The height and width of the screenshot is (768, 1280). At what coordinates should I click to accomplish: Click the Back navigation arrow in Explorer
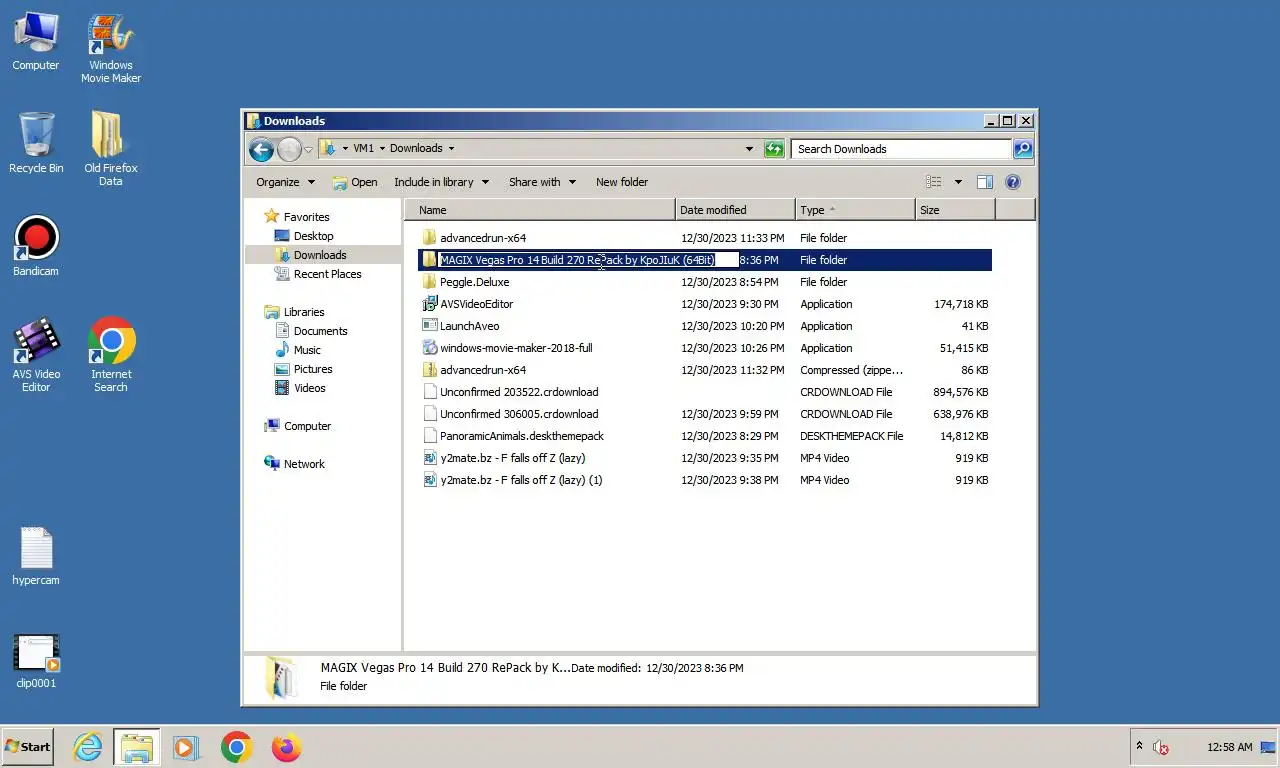click(x=261, y=149)
